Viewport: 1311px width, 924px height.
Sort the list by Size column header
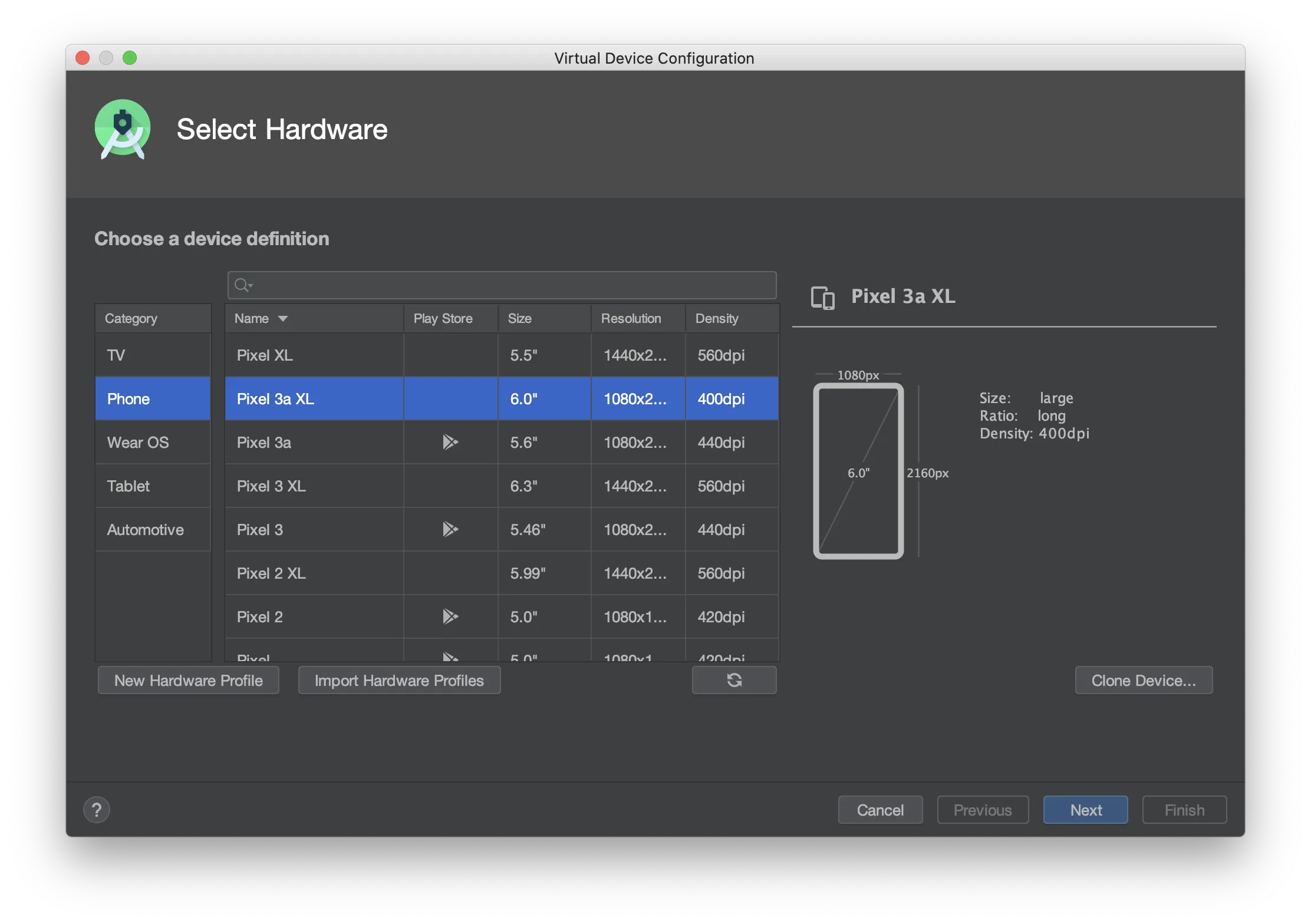click(x=520, y=319)
